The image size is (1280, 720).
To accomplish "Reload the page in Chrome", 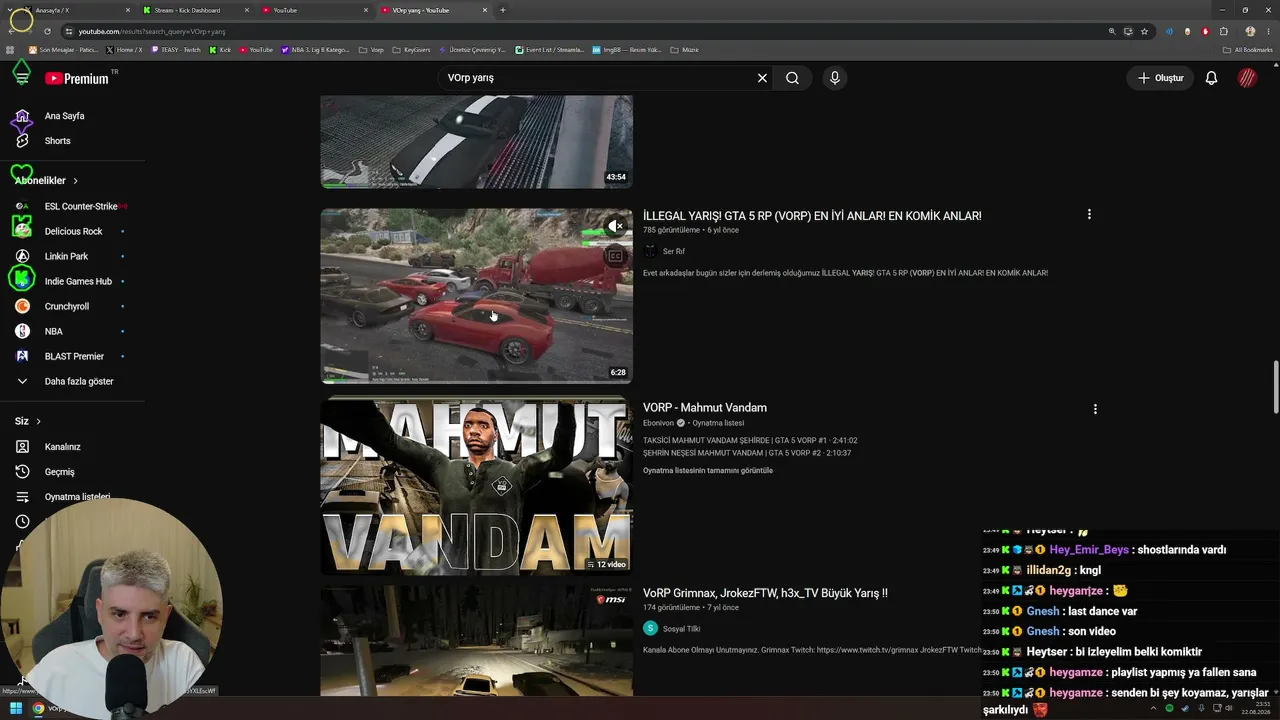I will pyautogui.click(x=47, y=31).
